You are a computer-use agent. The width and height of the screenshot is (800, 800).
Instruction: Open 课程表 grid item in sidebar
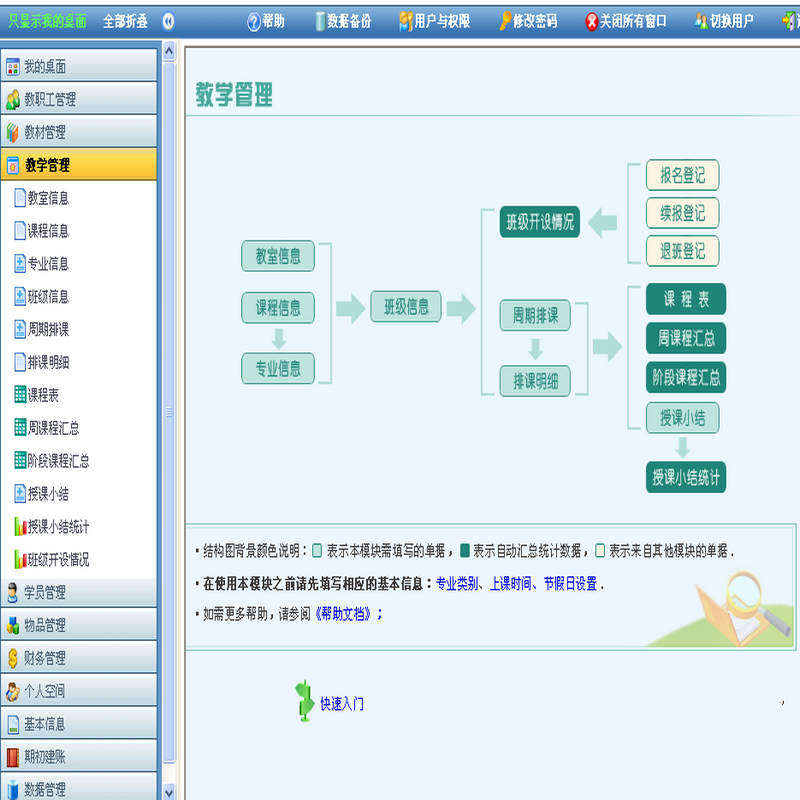36,395
